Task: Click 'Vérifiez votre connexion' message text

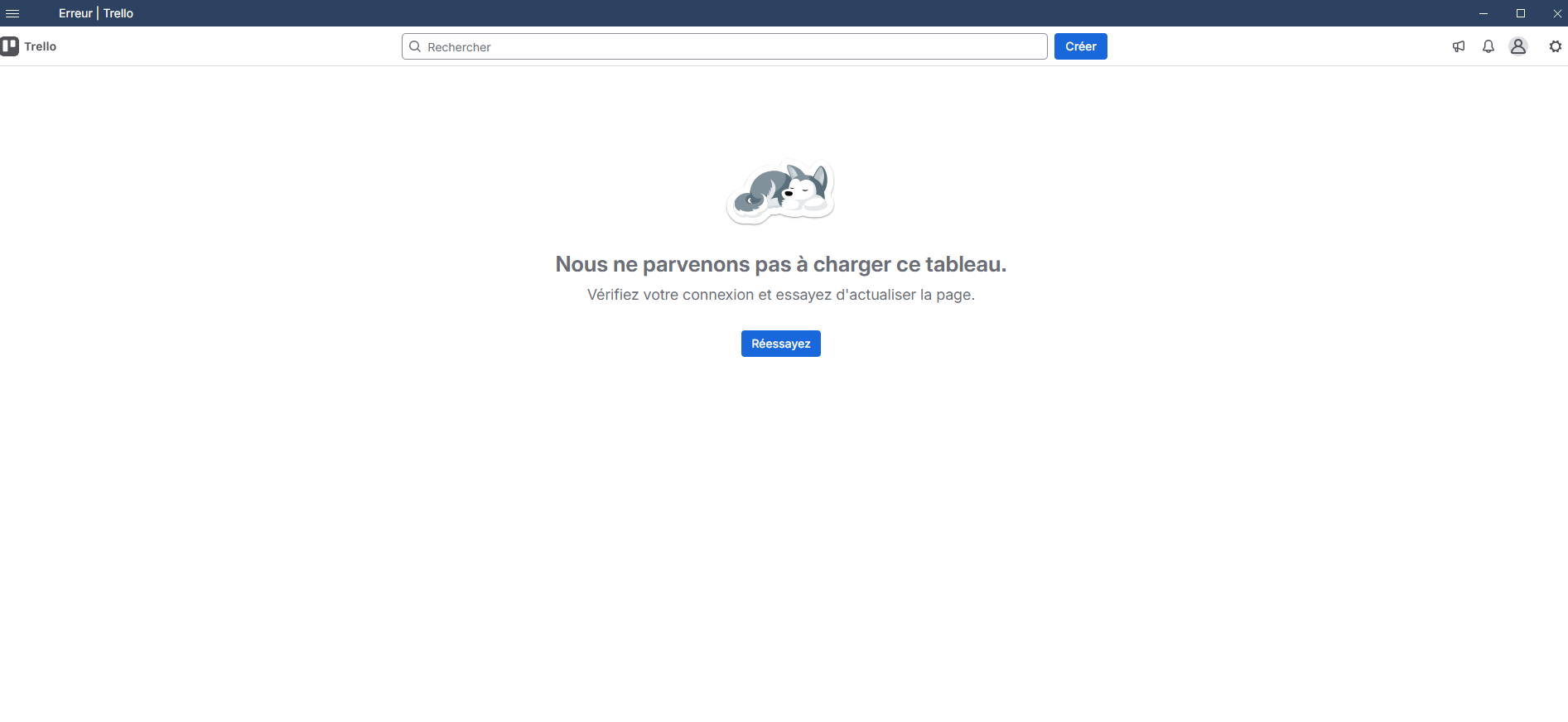Action: click(781, 295)
